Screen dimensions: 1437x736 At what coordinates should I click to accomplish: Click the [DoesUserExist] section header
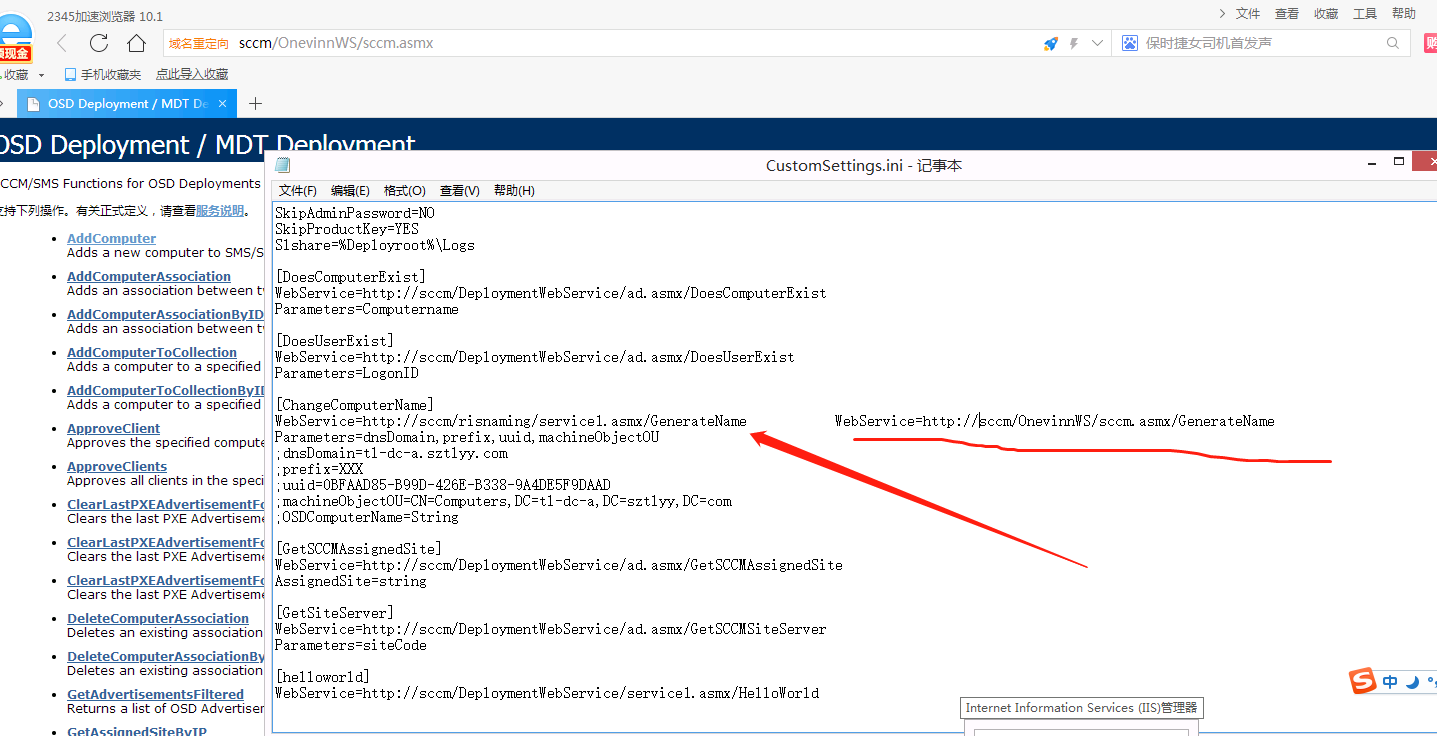pos(335,341)
